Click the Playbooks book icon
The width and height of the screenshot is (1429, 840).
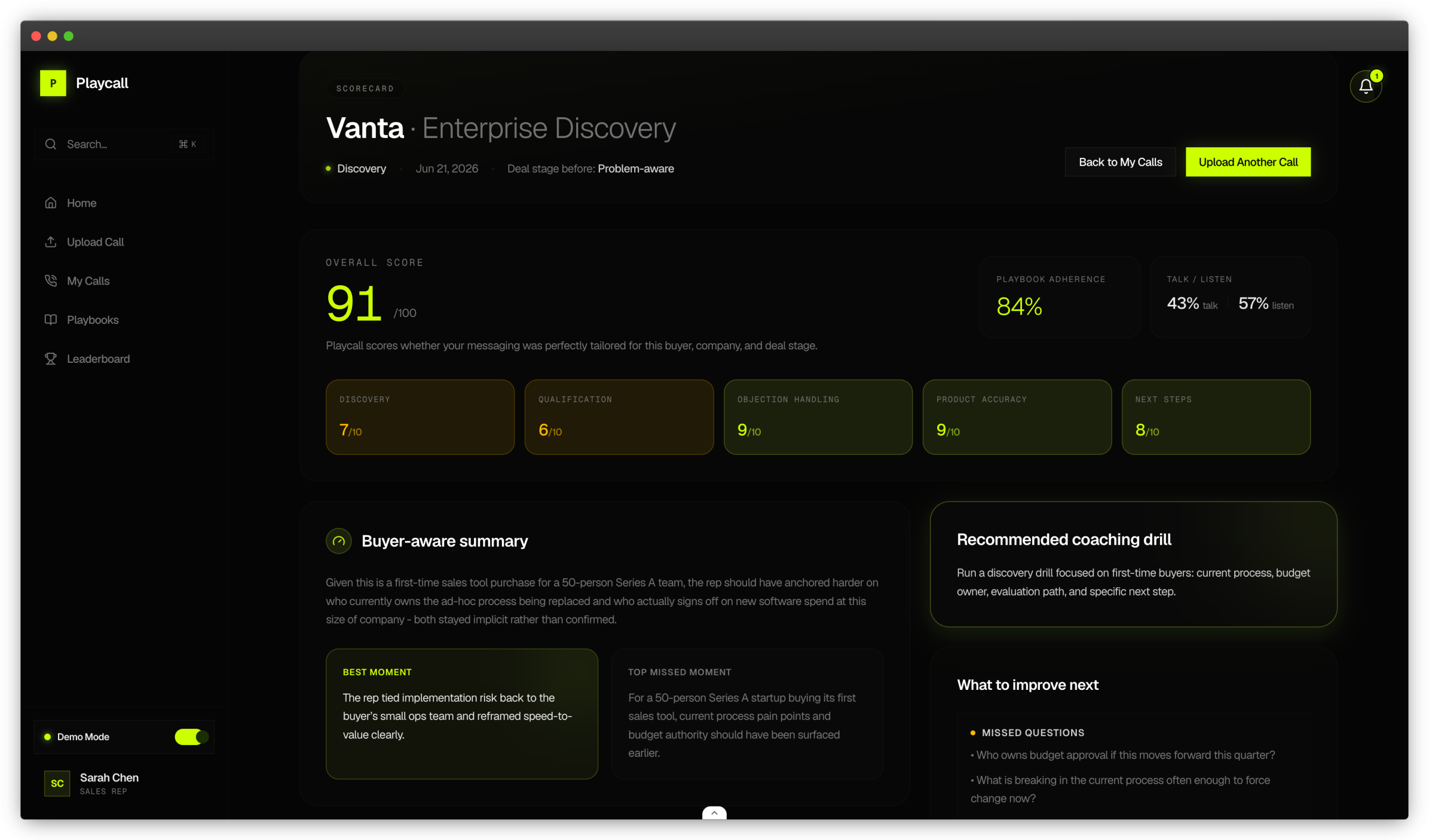[50, 320]
